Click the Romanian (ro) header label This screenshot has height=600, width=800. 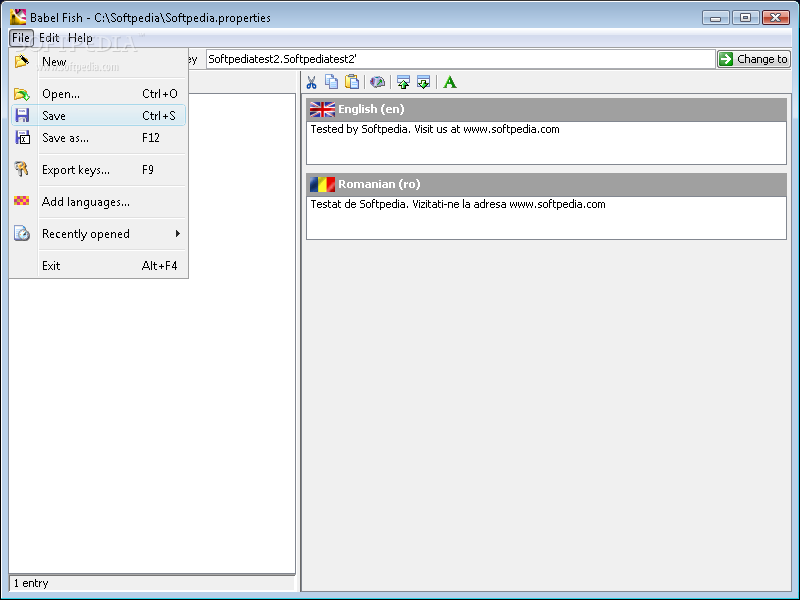coord(379,184)
